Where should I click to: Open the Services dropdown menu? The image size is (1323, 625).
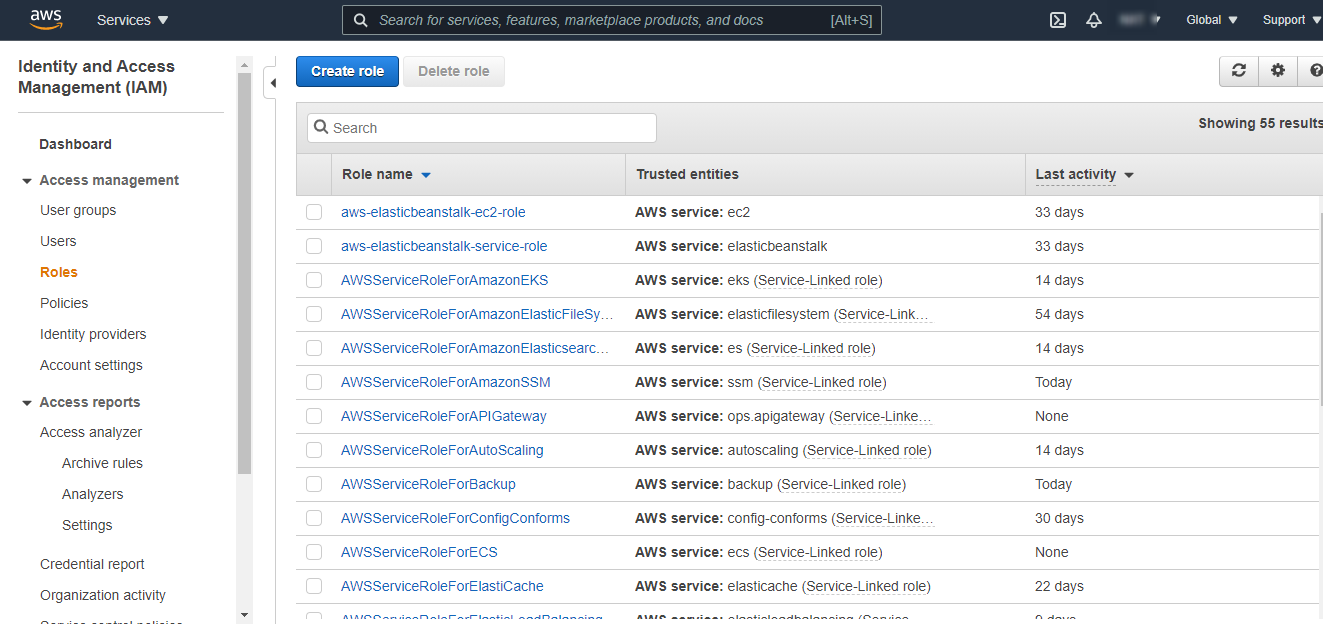pos(132,20)
